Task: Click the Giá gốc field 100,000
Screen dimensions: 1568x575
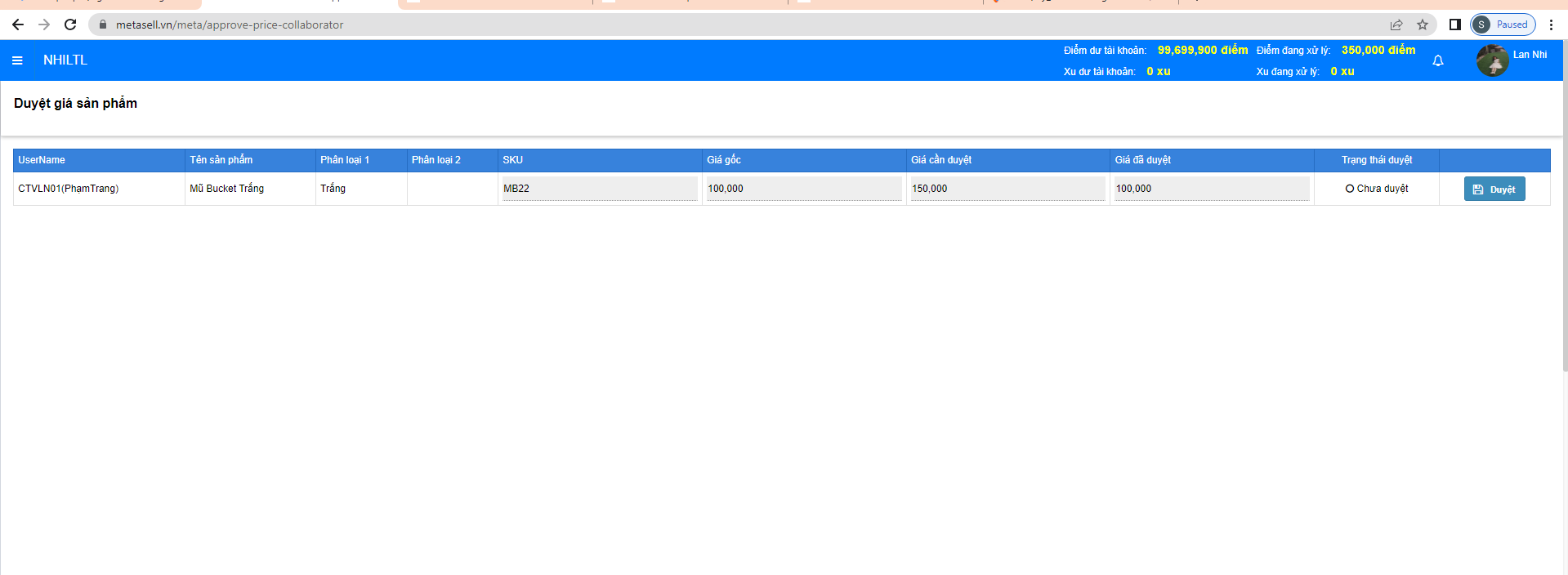Action: click(x=803, y=189)
